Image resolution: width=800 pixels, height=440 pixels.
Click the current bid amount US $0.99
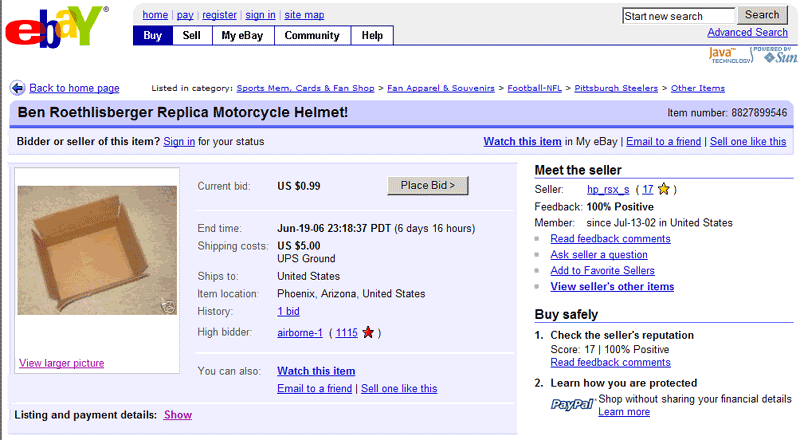pos(299,186)
